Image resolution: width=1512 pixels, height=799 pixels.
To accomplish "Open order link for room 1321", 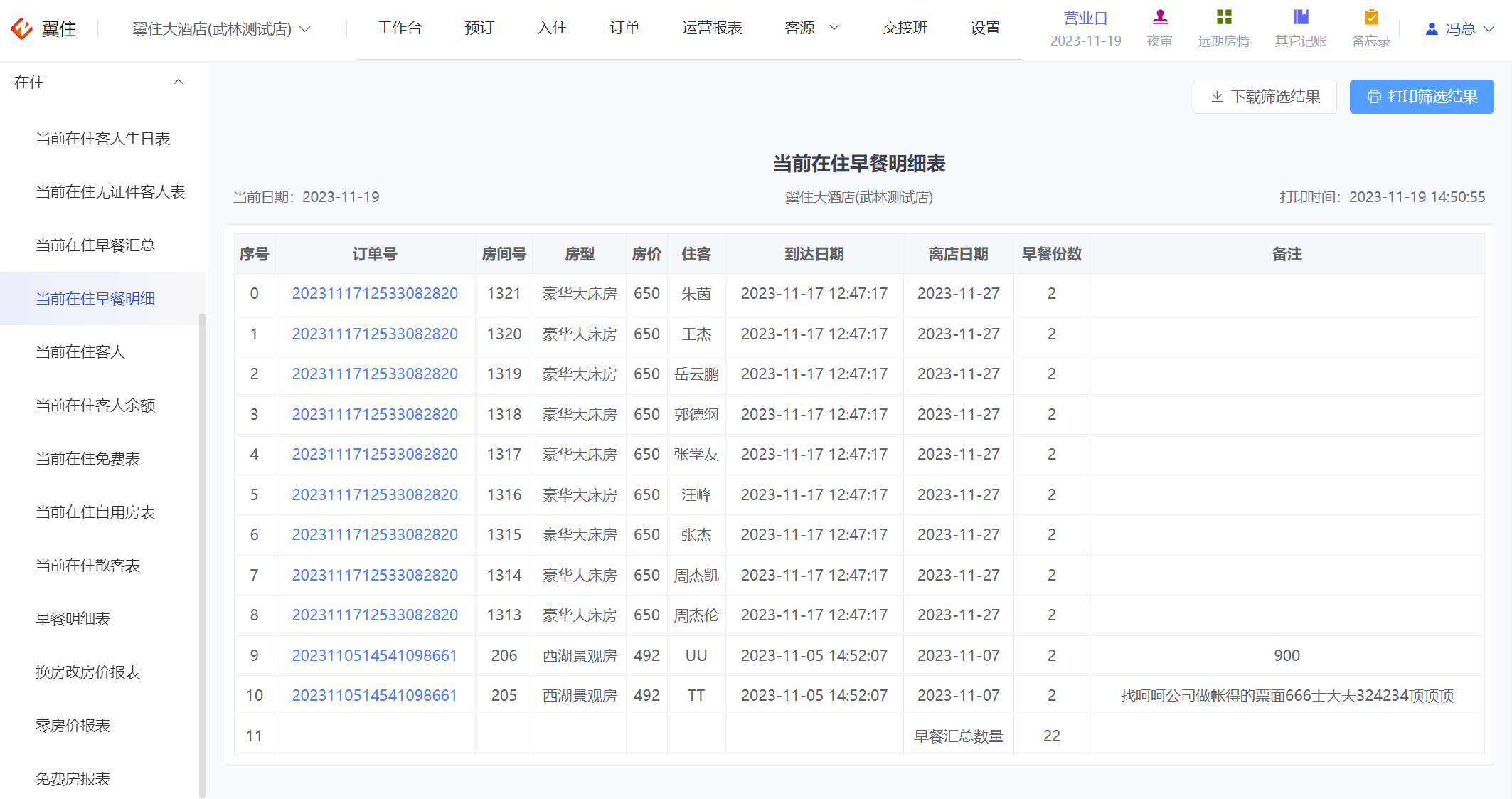I will pyautogui.click(x=375, y=294).
